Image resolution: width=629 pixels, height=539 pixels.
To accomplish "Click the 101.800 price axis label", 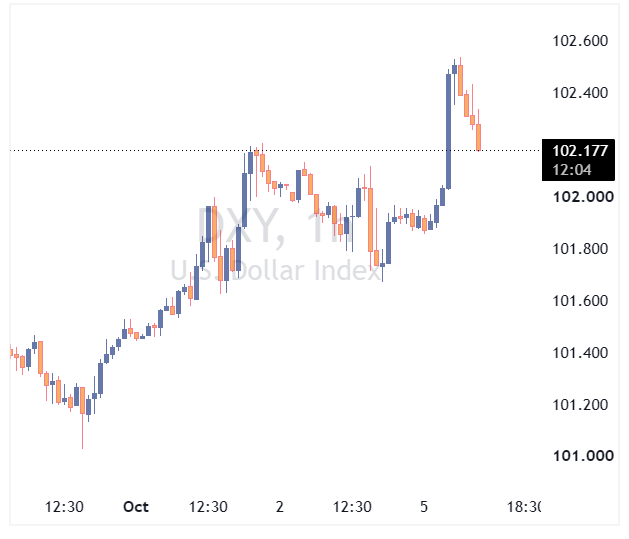I will [x=580, y=249].
